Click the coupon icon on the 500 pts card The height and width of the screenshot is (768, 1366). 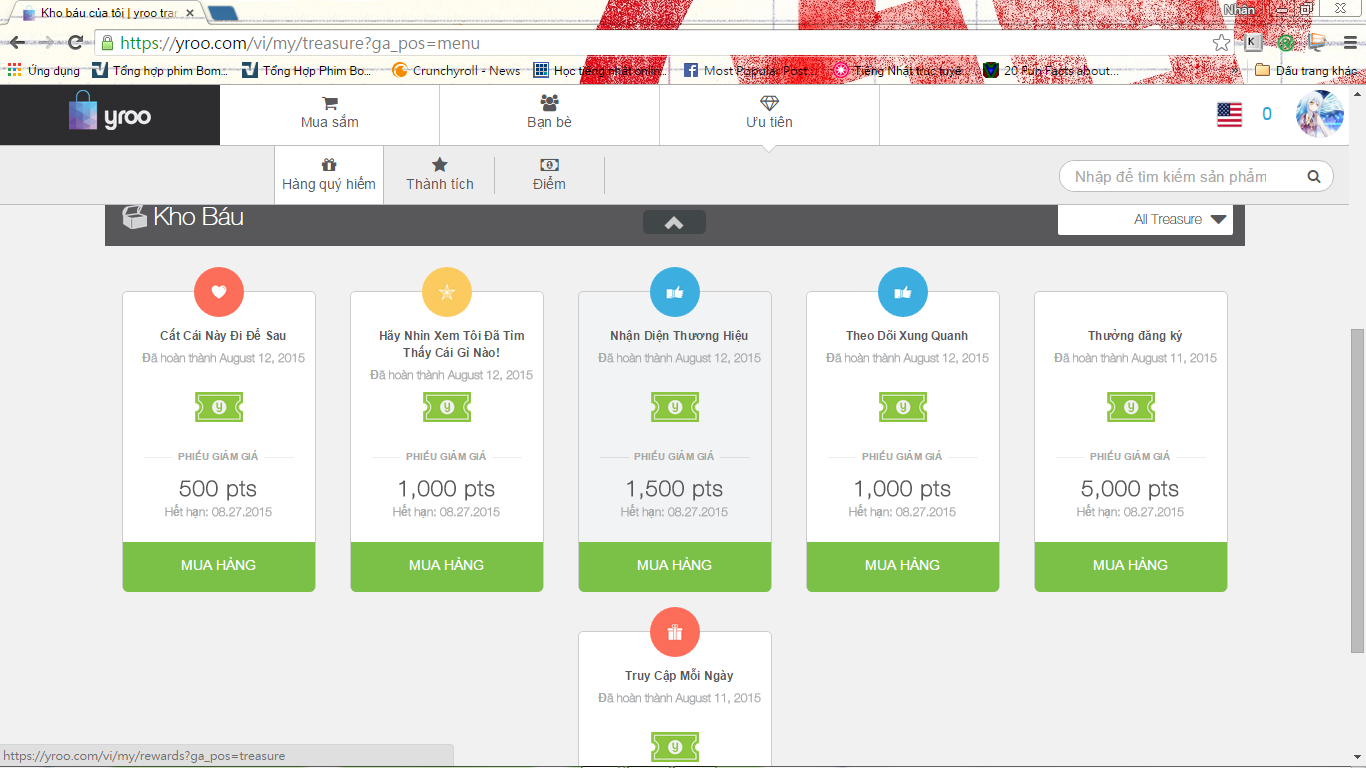(x=219, y=407)
